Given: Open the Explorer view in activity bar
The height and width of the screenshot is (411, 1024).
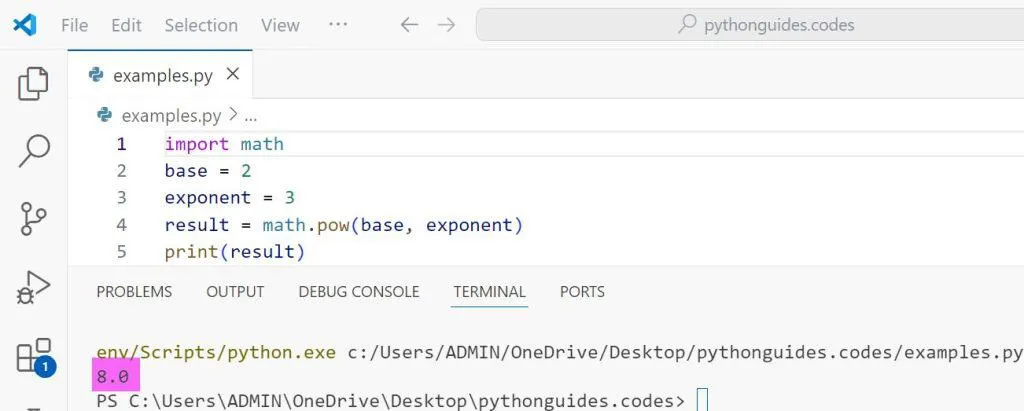Looking at the screenshot, I should 34,84.
